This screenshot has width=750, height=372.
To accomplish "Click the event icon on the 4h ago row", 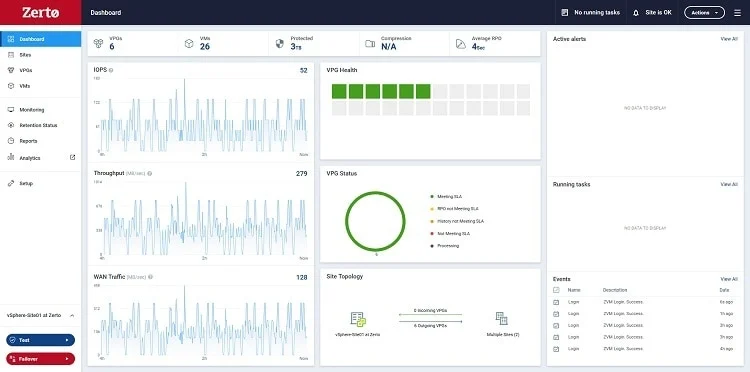I will [556, 349].
